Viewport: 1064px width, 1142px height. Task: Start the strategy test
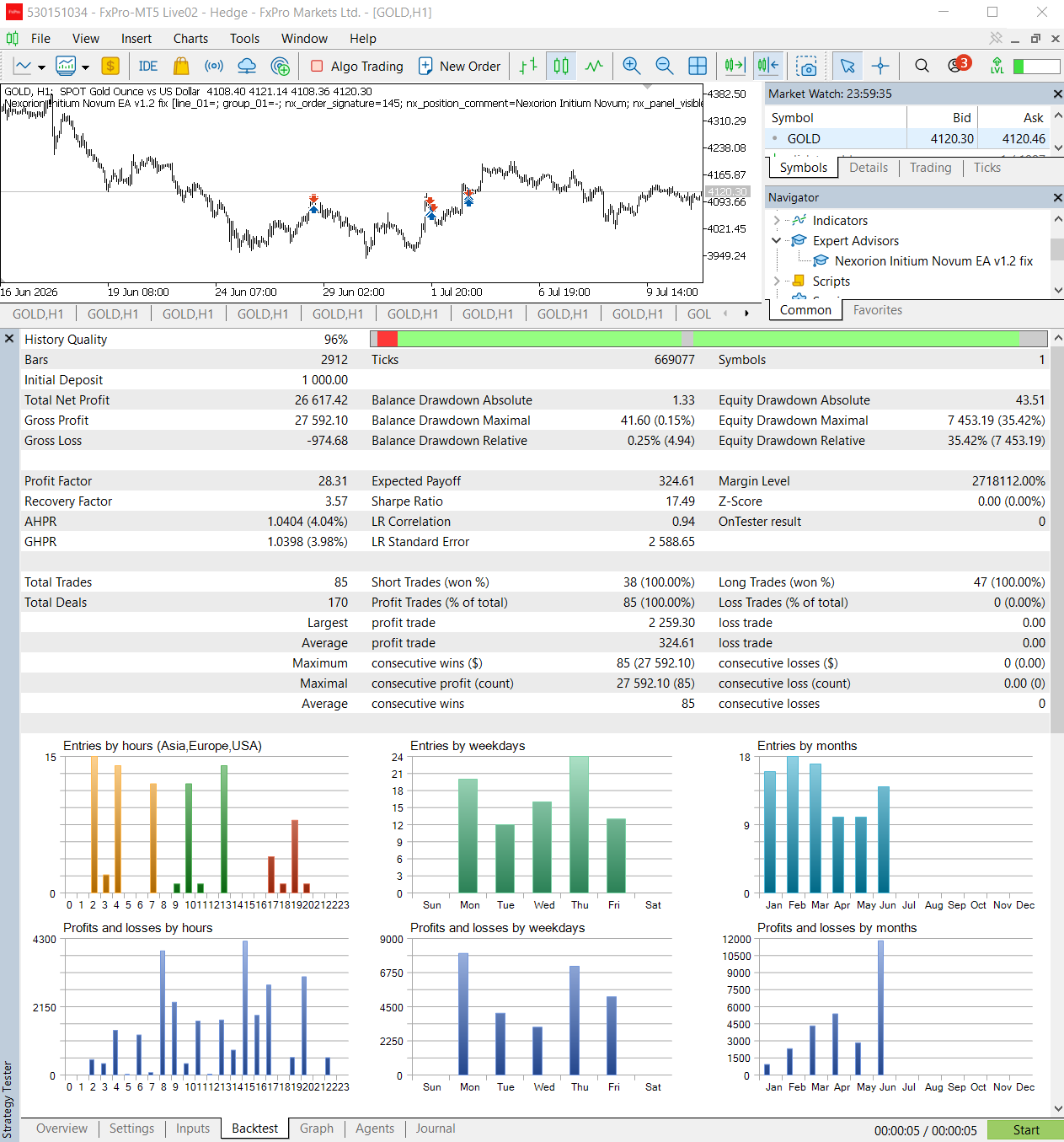tap(1025, 1130)
